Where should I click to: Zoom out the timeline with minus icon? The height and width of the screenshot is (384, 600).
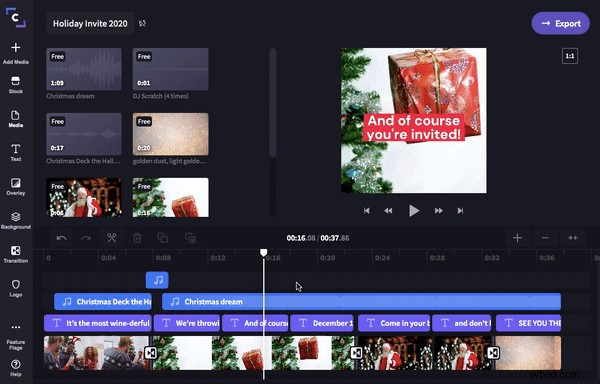(x=545, y=238)
